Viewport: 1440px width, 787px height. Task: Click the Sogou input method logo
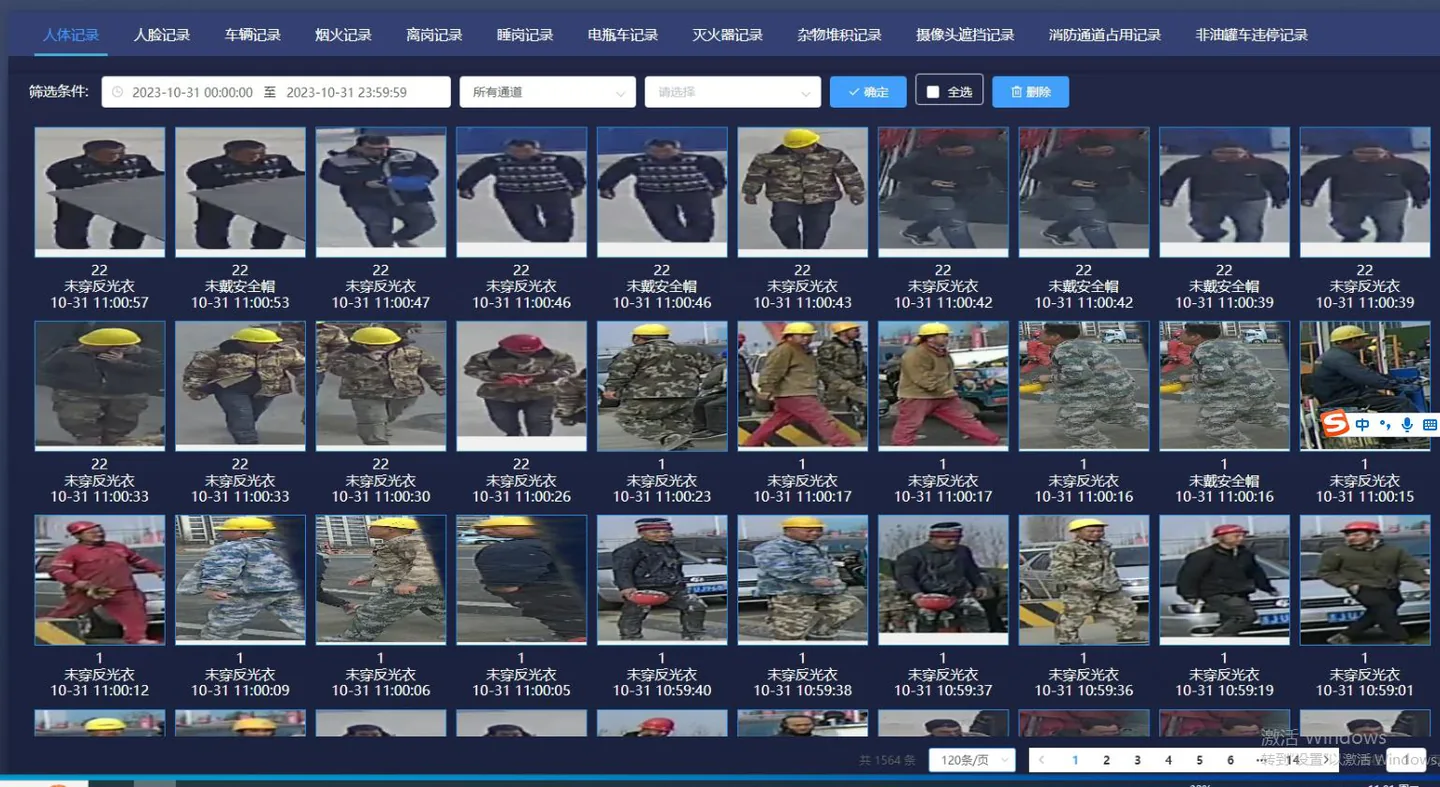[1335, 425]
